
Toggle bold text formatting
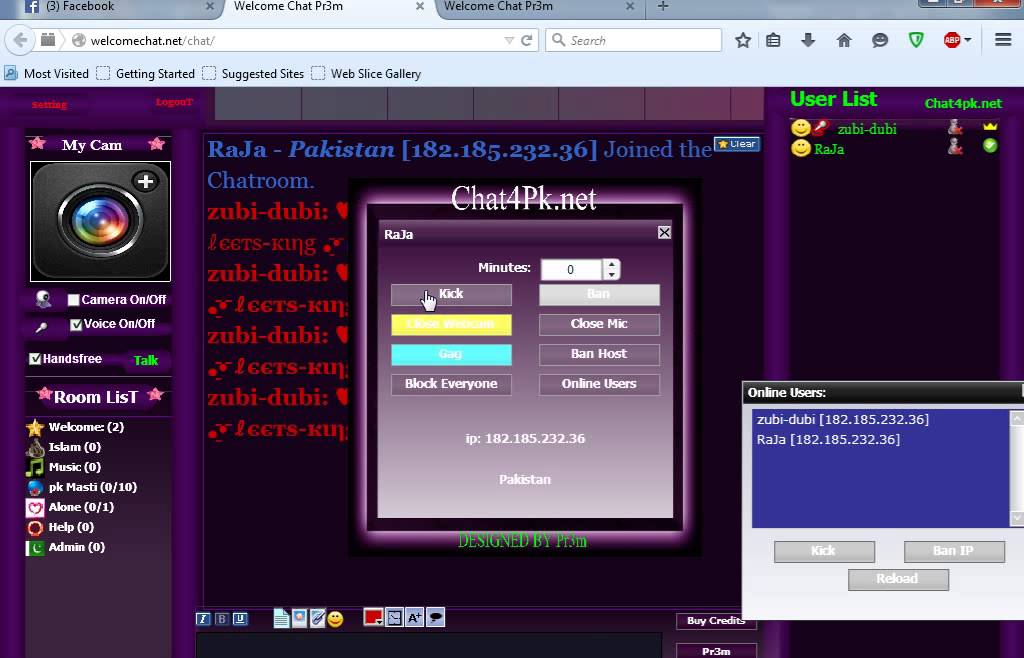[222, 619]
